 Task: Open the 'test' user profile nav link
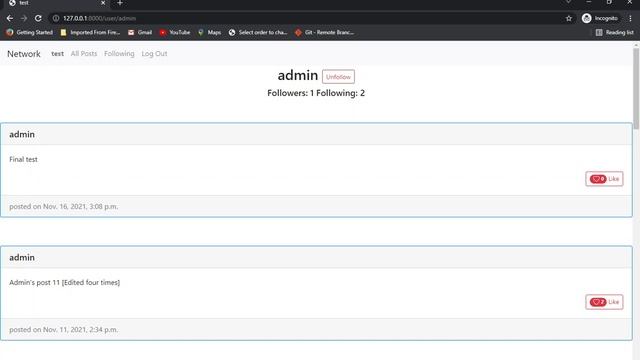[x=58, y=53]
